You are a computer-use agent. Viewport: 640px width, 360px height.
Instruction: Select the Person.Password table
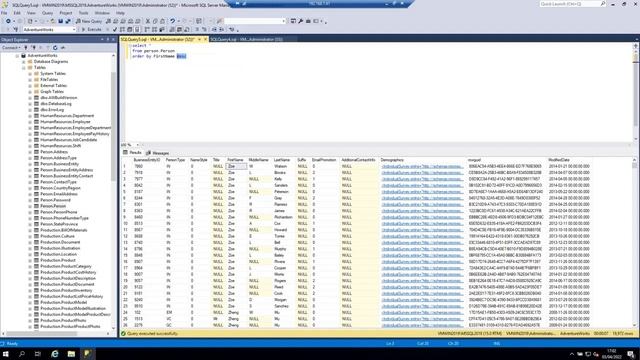coord(56,200)
